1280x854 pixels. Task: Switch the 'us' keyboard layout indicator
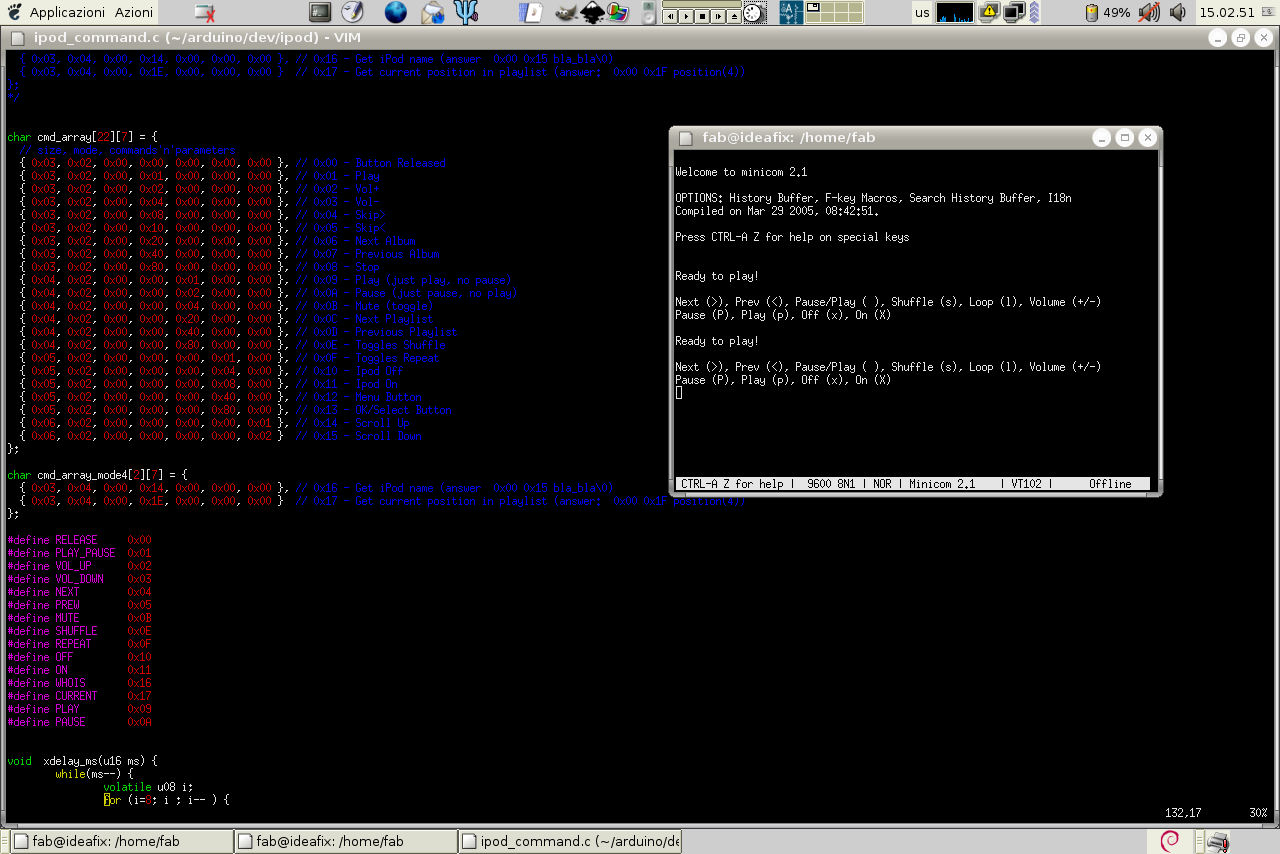click(x=922, y=13)
